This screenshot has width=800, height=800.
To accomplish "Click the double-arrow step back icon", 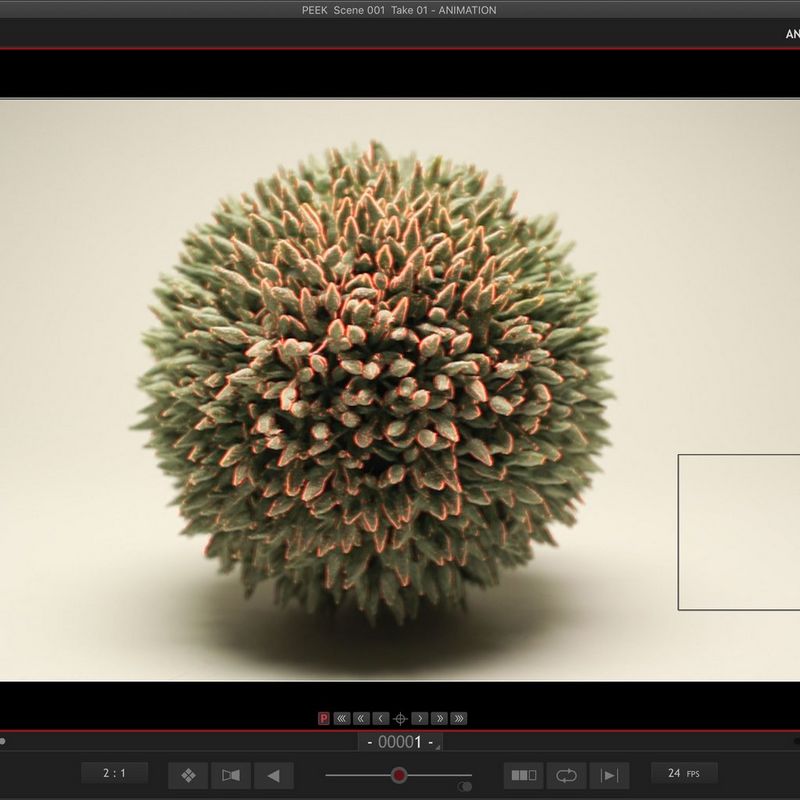I will click(x=361, y=717).
